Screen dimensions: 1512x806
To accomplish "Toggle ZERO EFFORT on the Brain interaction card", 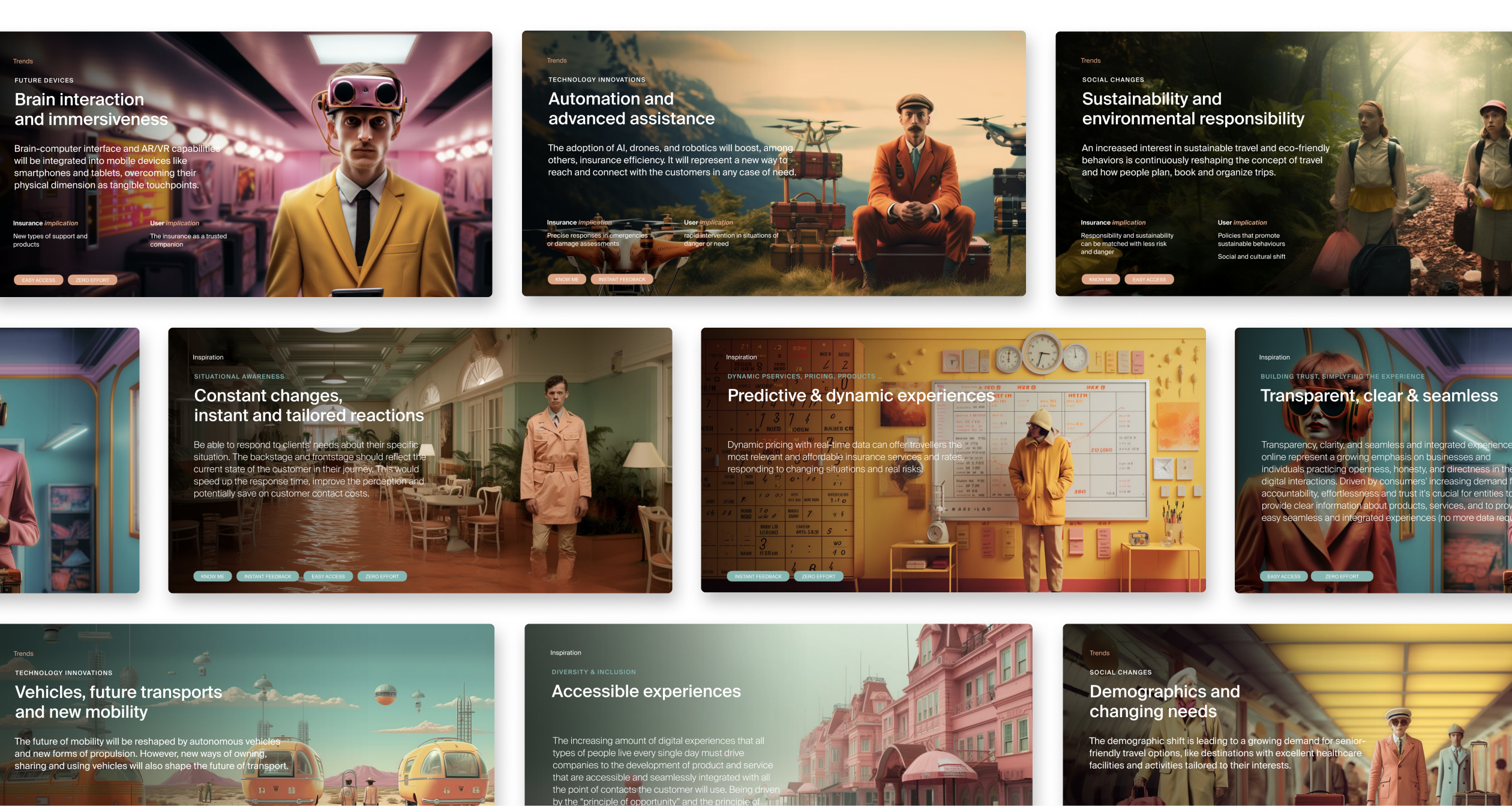I will [91, 280].
